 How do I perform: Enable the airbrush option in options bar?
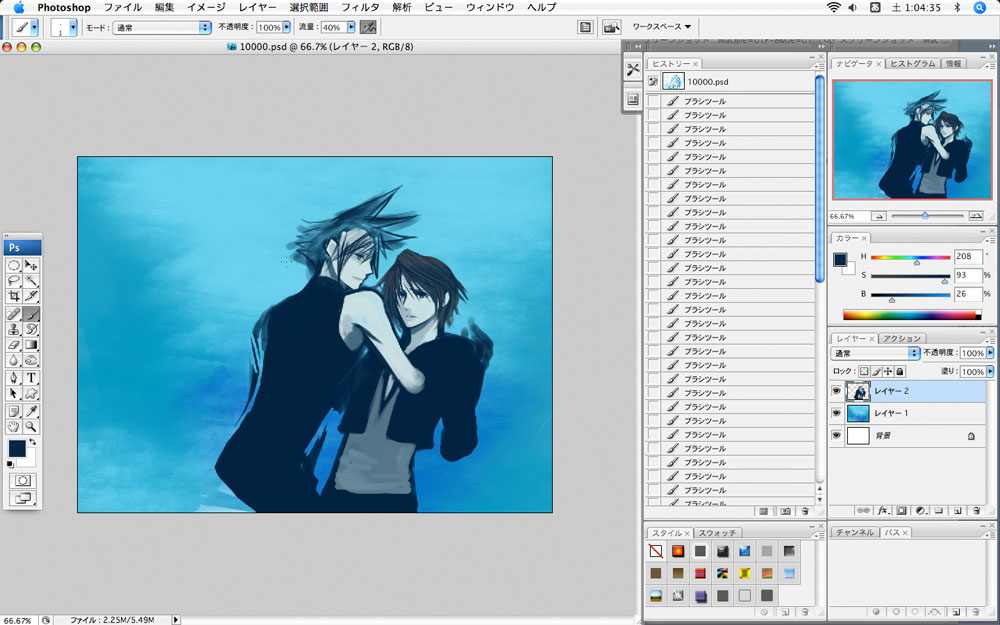tap(369, 27)
